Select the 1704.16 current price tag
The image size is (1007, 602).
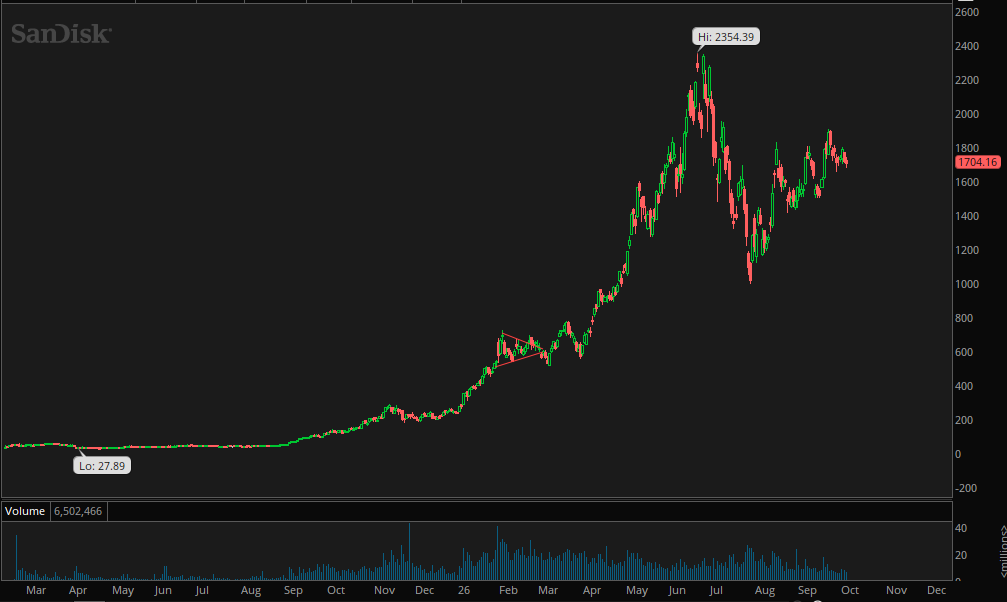pyautogui.click(x=977, y=162)
